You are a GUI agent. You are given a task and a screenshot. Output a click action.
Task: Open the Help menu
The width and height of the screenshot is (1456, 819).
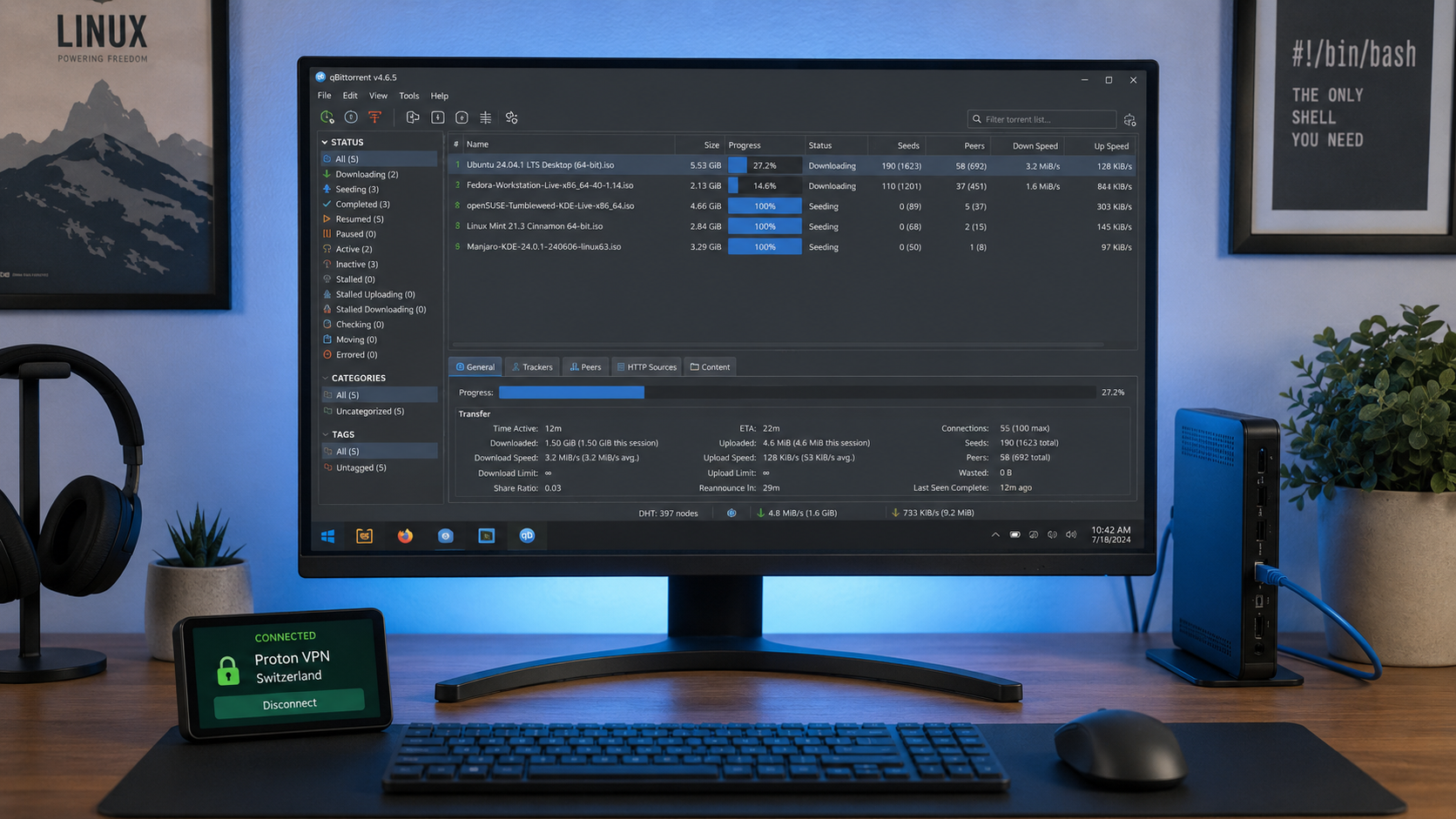[x=440, y=96]
